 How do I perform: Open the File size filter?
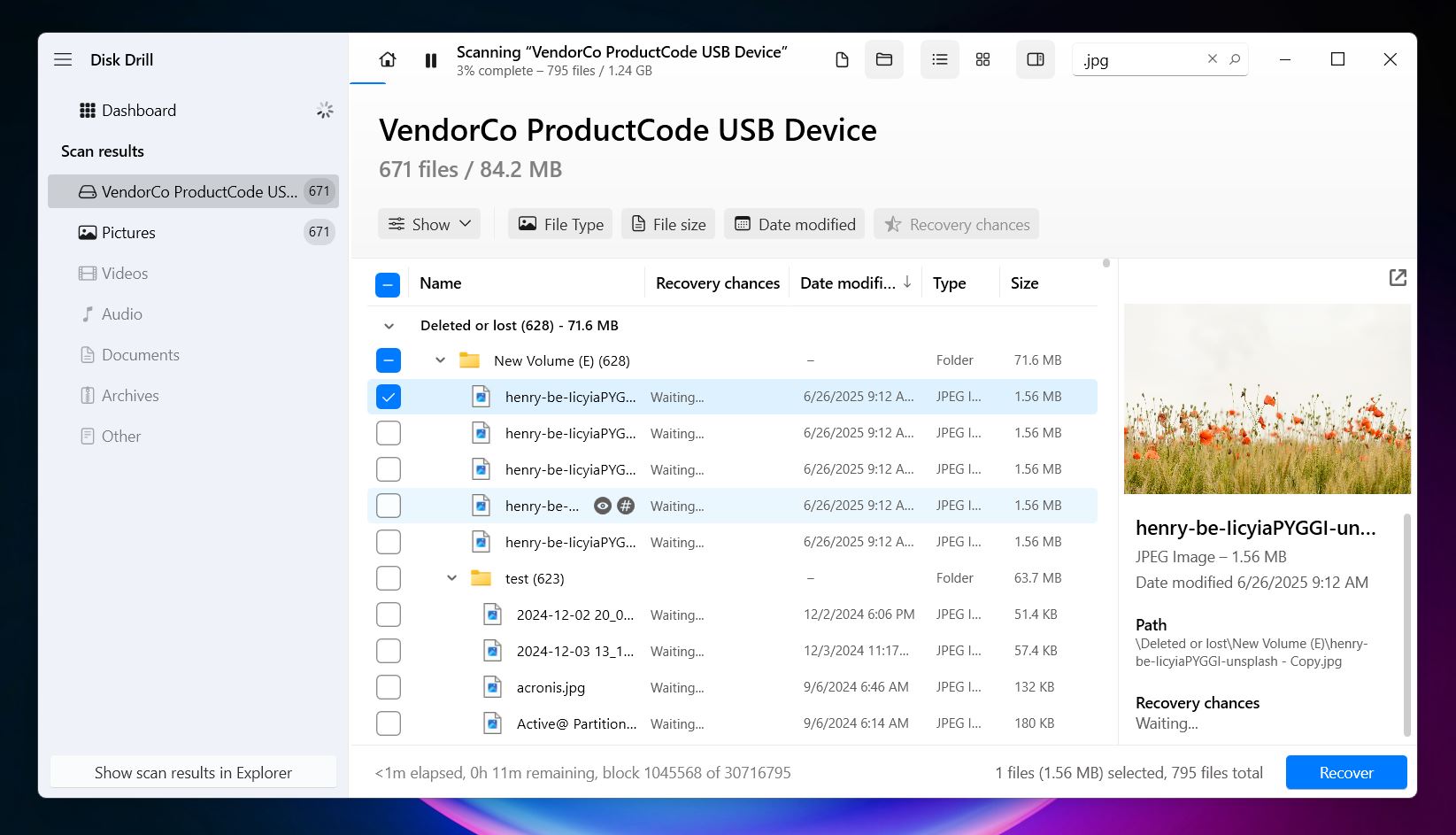click(x=668, y=224)
